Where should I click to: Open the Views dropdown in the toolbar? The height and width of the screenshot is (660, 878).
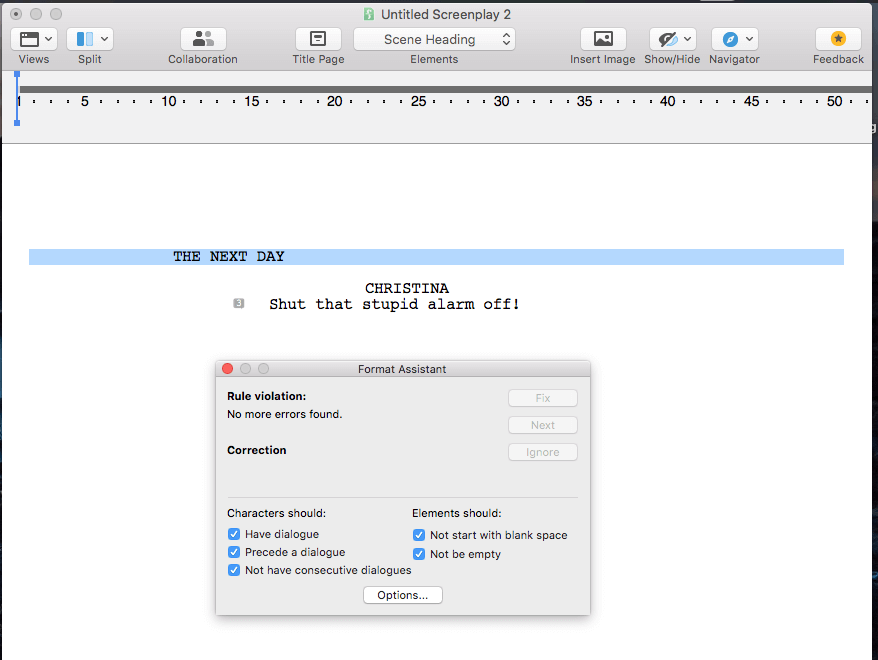pos(34,39)
